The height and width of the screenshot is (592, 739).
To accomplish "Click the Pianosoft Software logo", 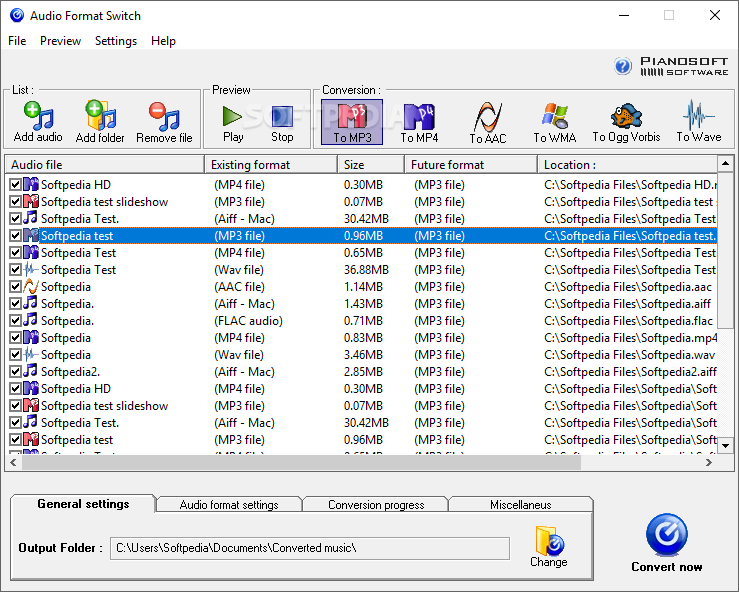I will (x=684, y=66).
